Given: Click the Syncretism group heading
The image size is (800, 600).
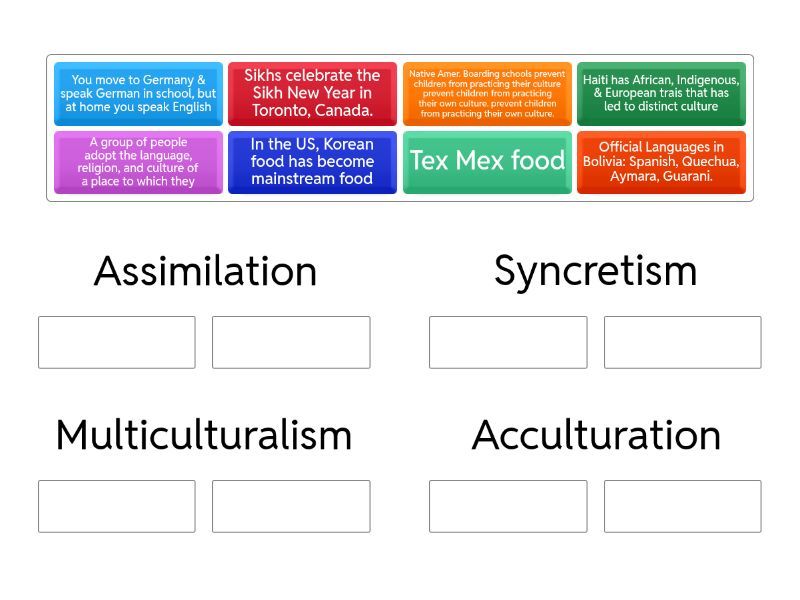Looking at the screenshot, I should click(x=595, y=271).
